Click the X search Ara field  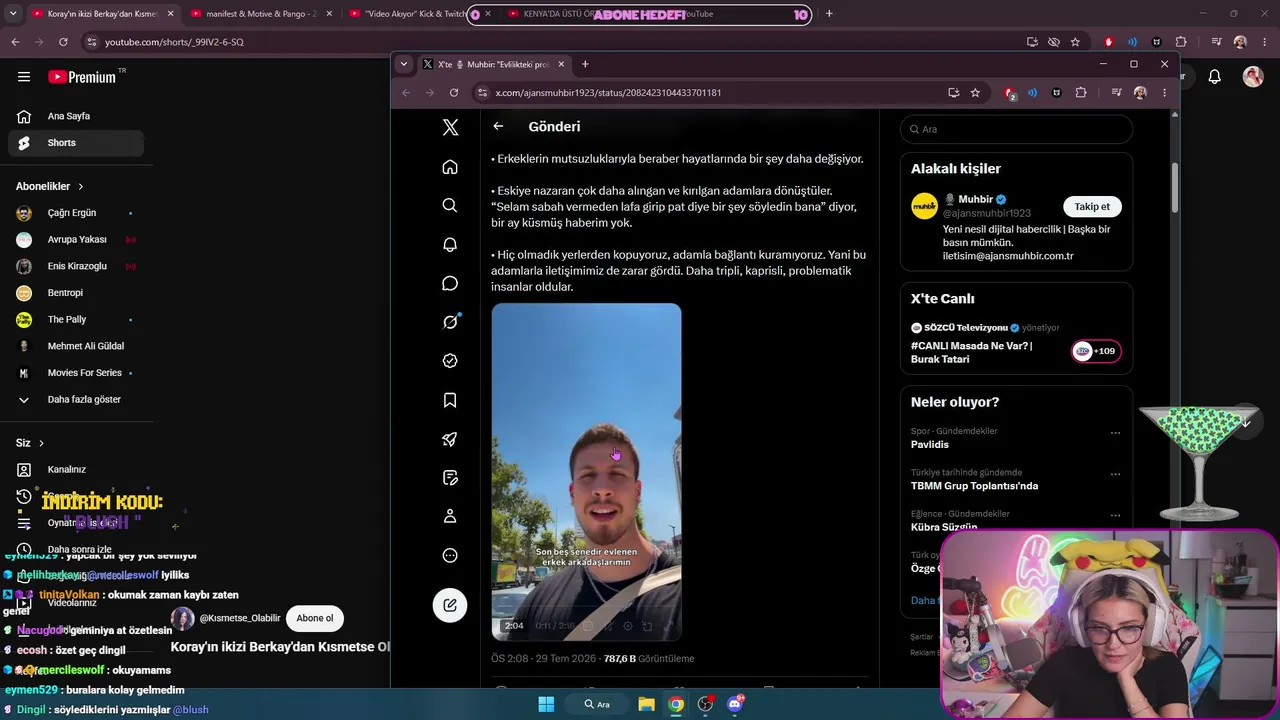click(x=1016, y=129)
